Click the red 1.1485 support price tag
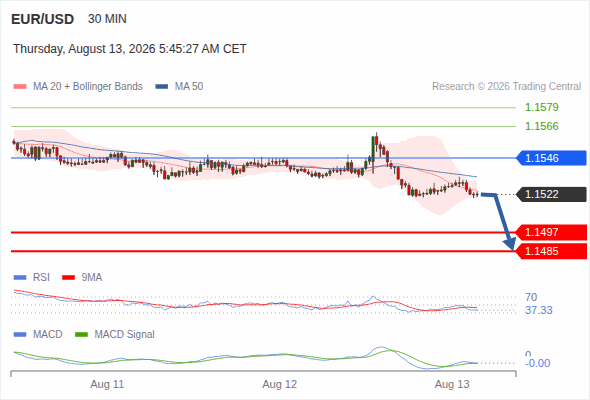The width and height of the screenshot is (590, 400). click(551, 251)
